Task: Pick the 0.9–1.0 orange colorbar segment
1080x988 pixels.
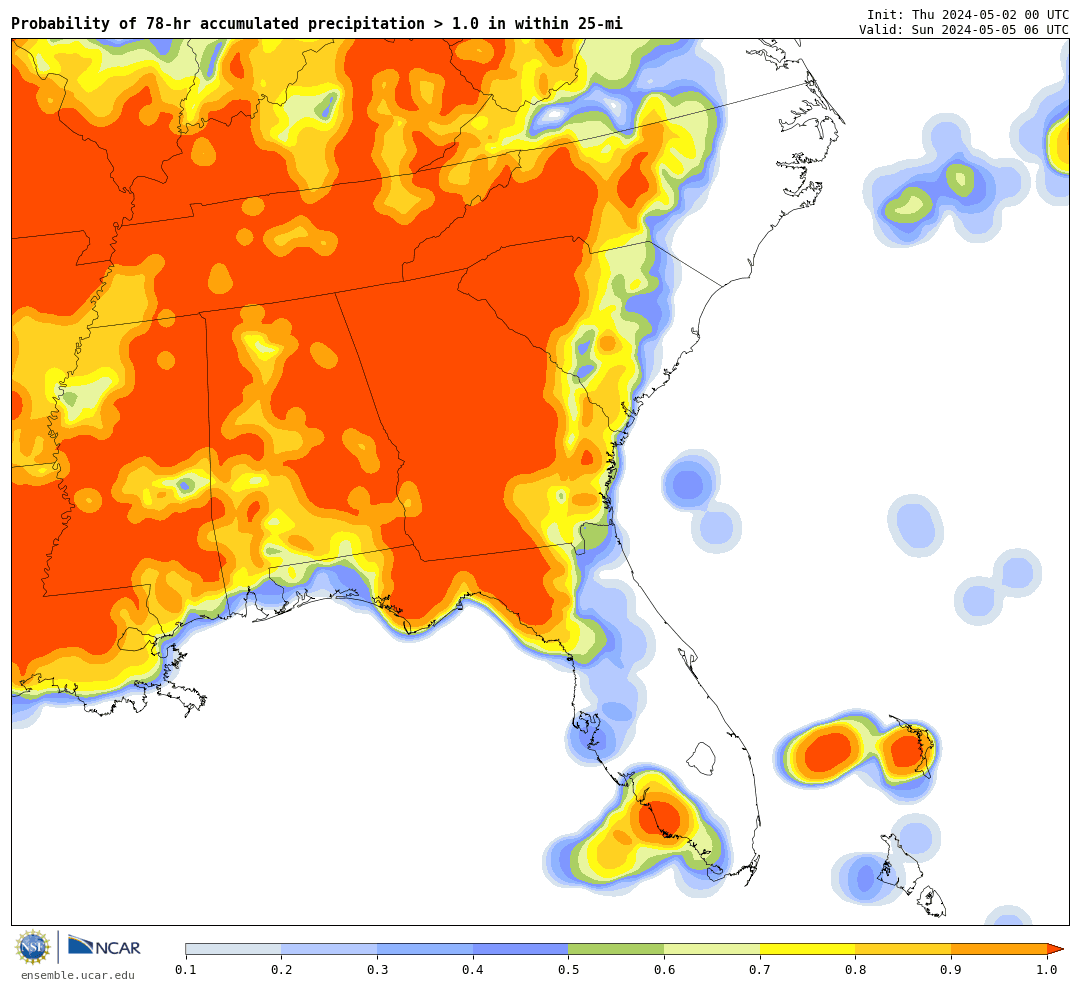Action: tap(999, 949)
